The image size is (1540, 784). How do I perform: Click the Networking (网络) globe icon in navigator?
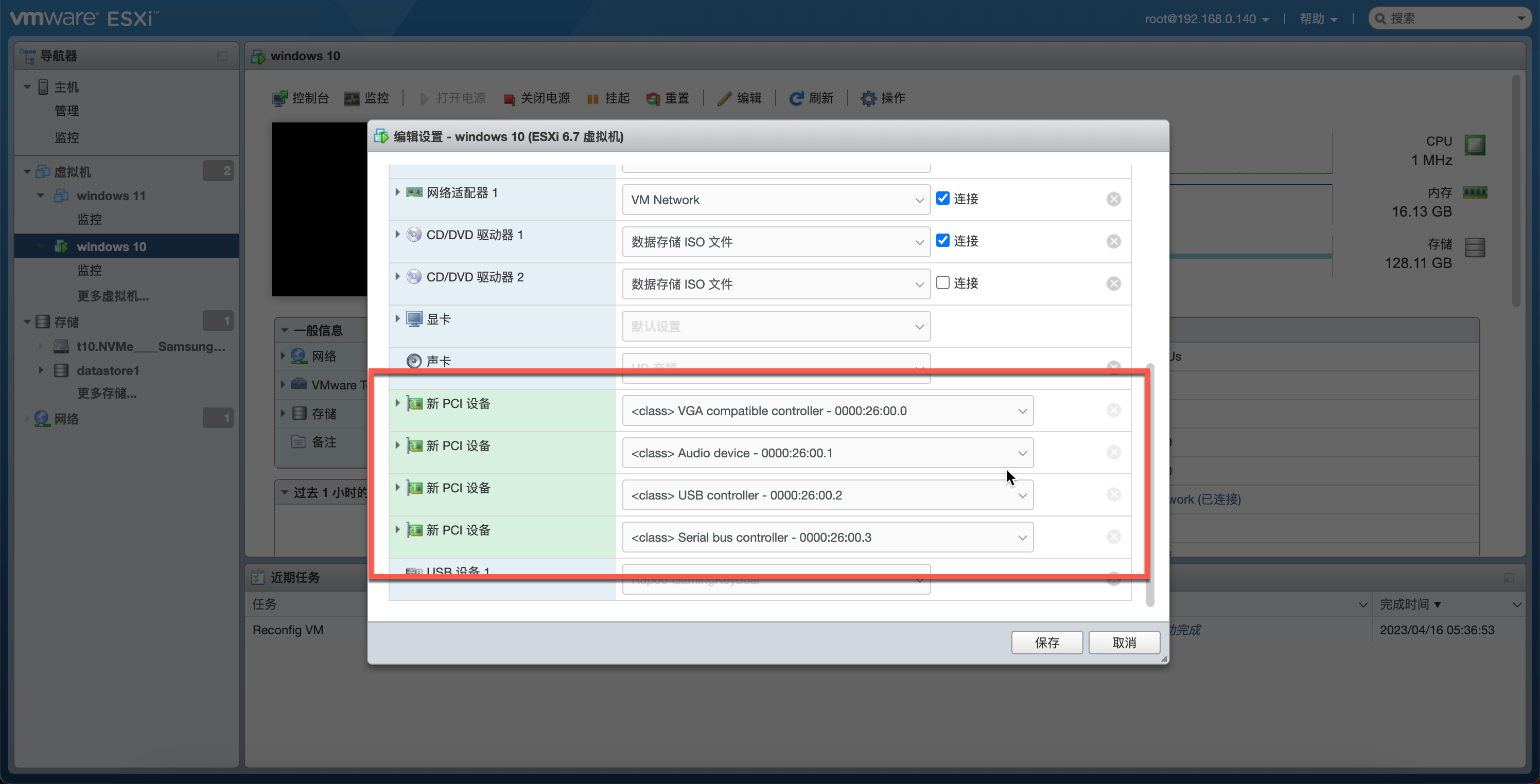tap(42, 418)
